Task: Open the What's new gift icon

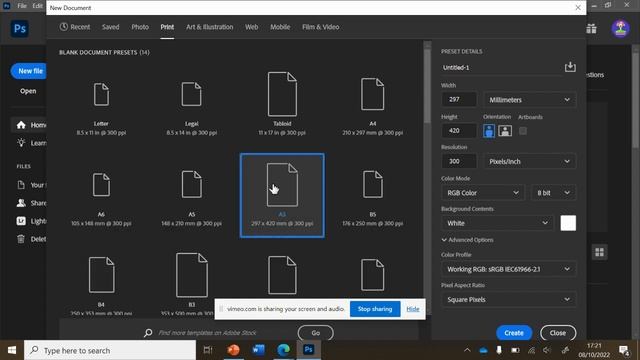Action: click(591, 29)
